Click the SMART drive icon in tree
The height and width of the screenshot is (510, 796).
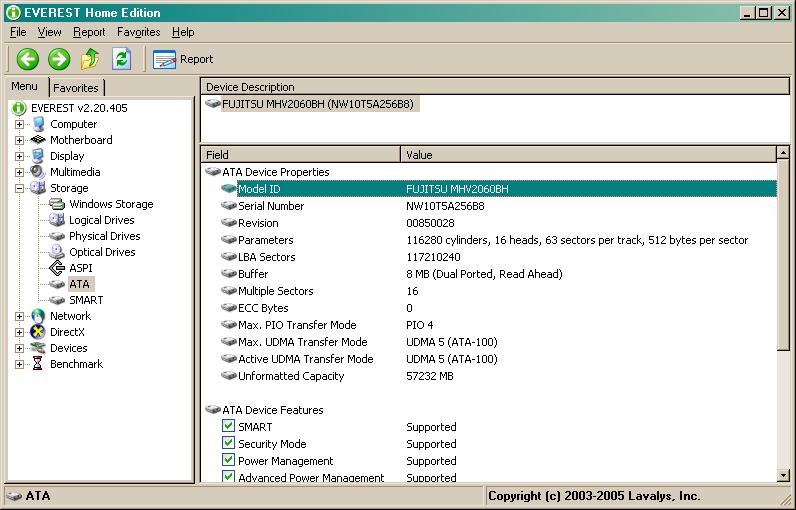tap(57, 300)
